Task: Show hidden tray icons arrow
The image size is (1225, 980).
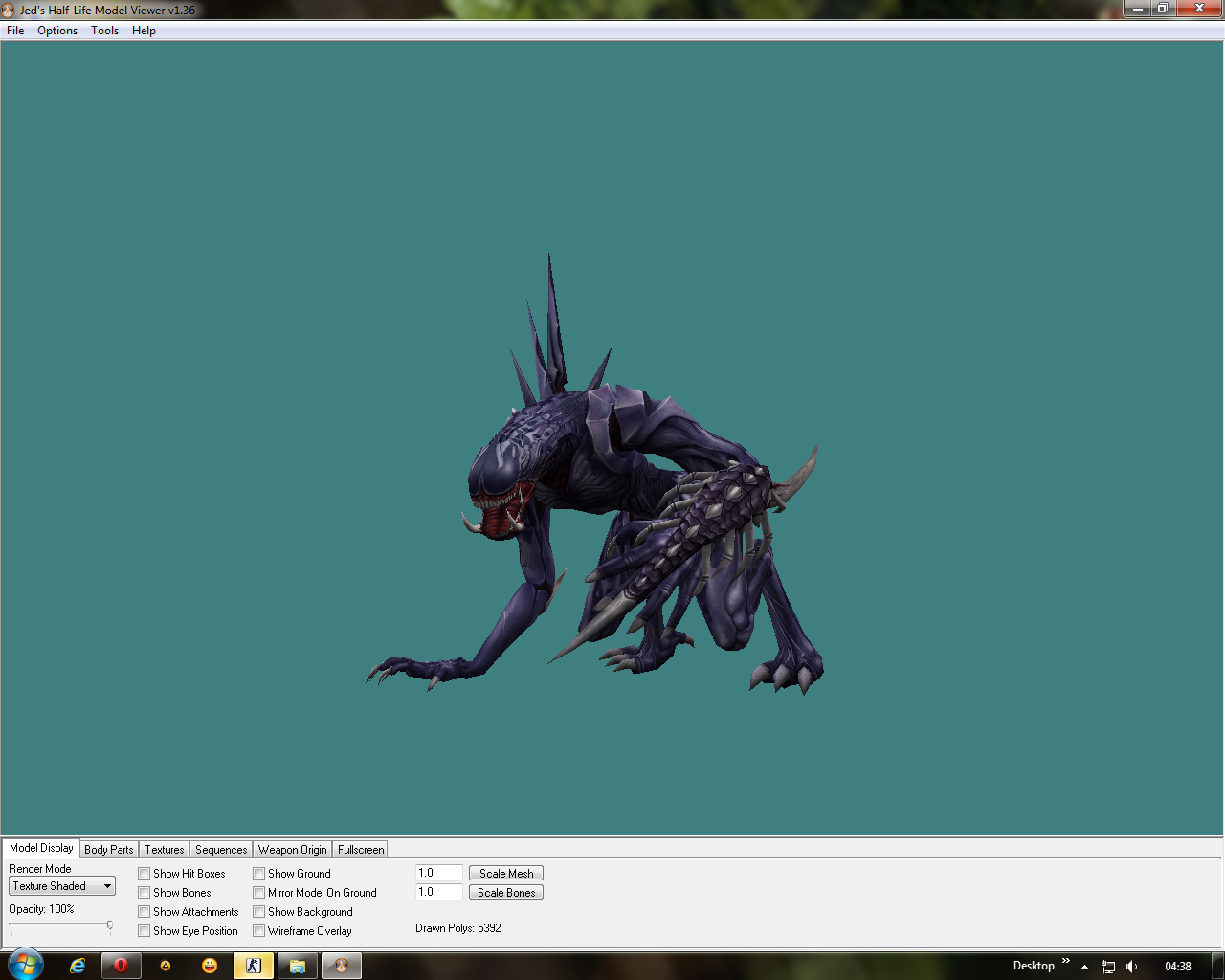Action: tap(1084, 967)
